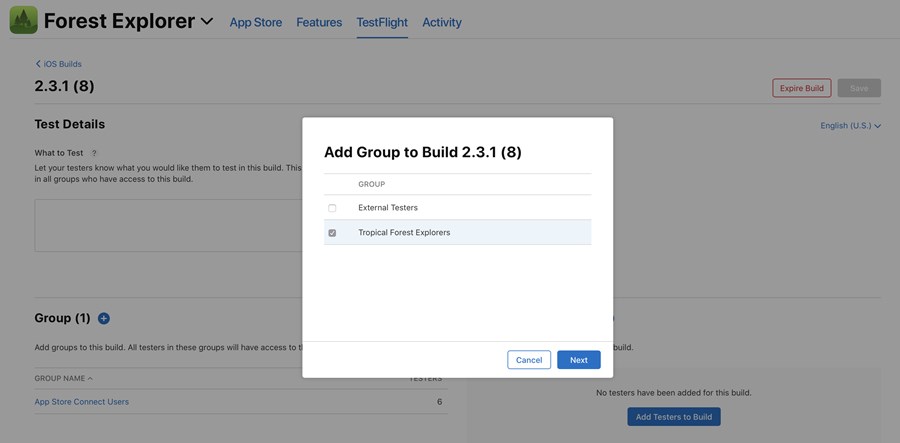Cancel the Add Group dialog
The image size is (900, 443).
pos(529,360)
